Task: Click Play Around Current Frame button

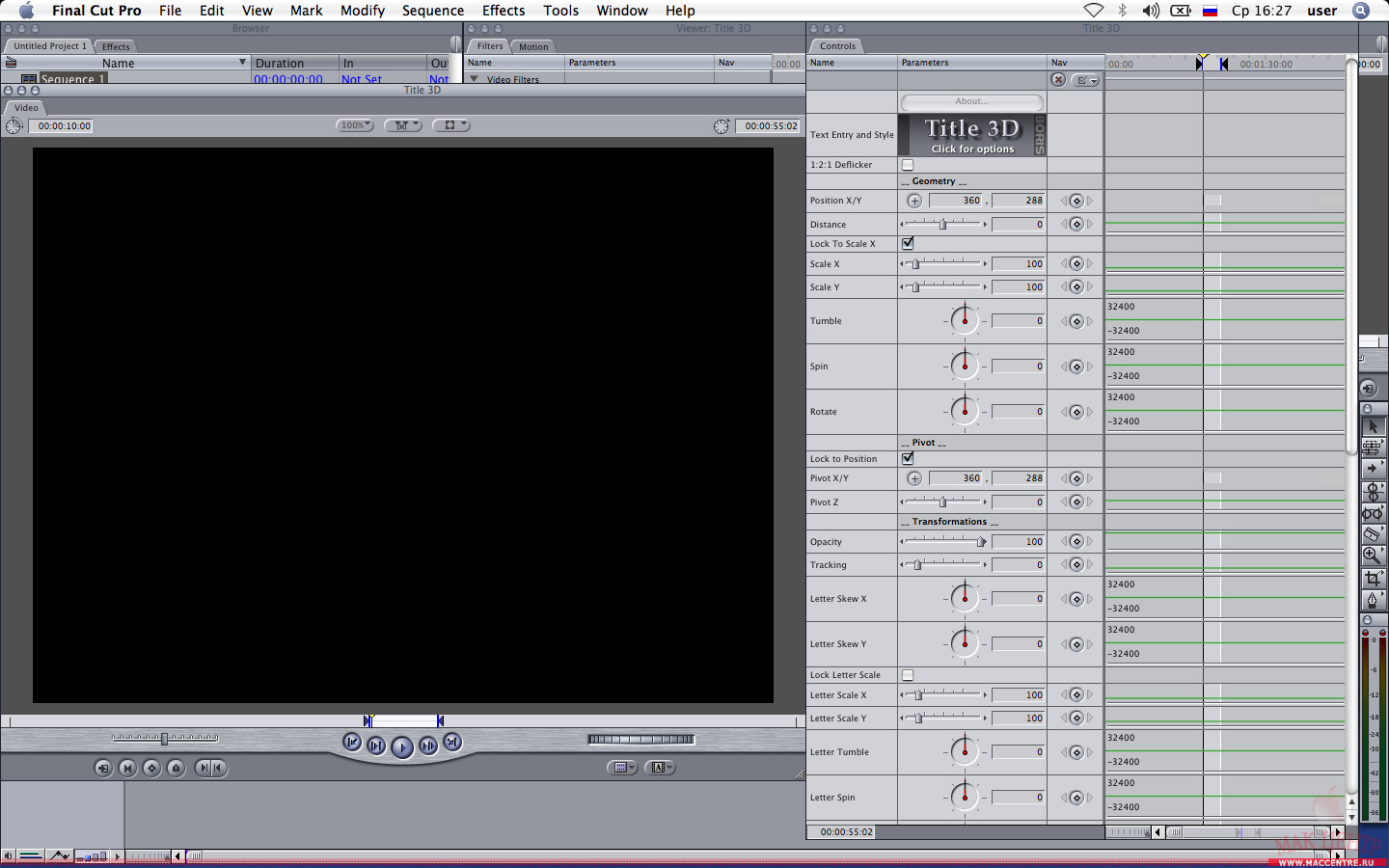Action: pyautogui.click(x=428, y=746)
